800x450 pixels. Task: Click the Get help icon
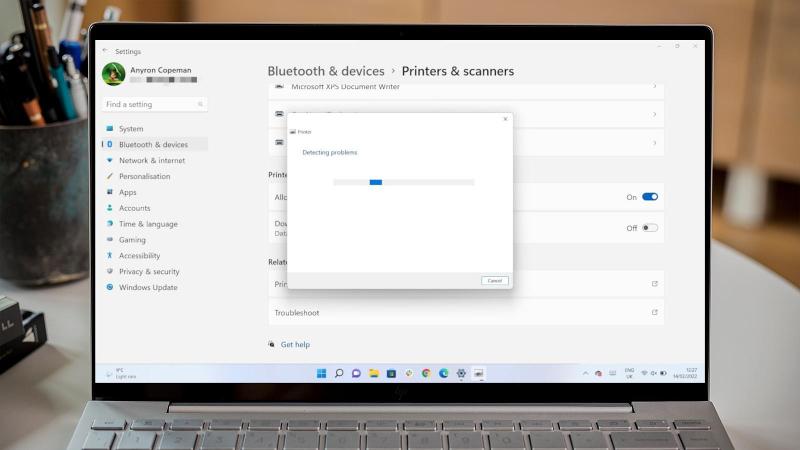pyautogui.click(x=271, y=344)
